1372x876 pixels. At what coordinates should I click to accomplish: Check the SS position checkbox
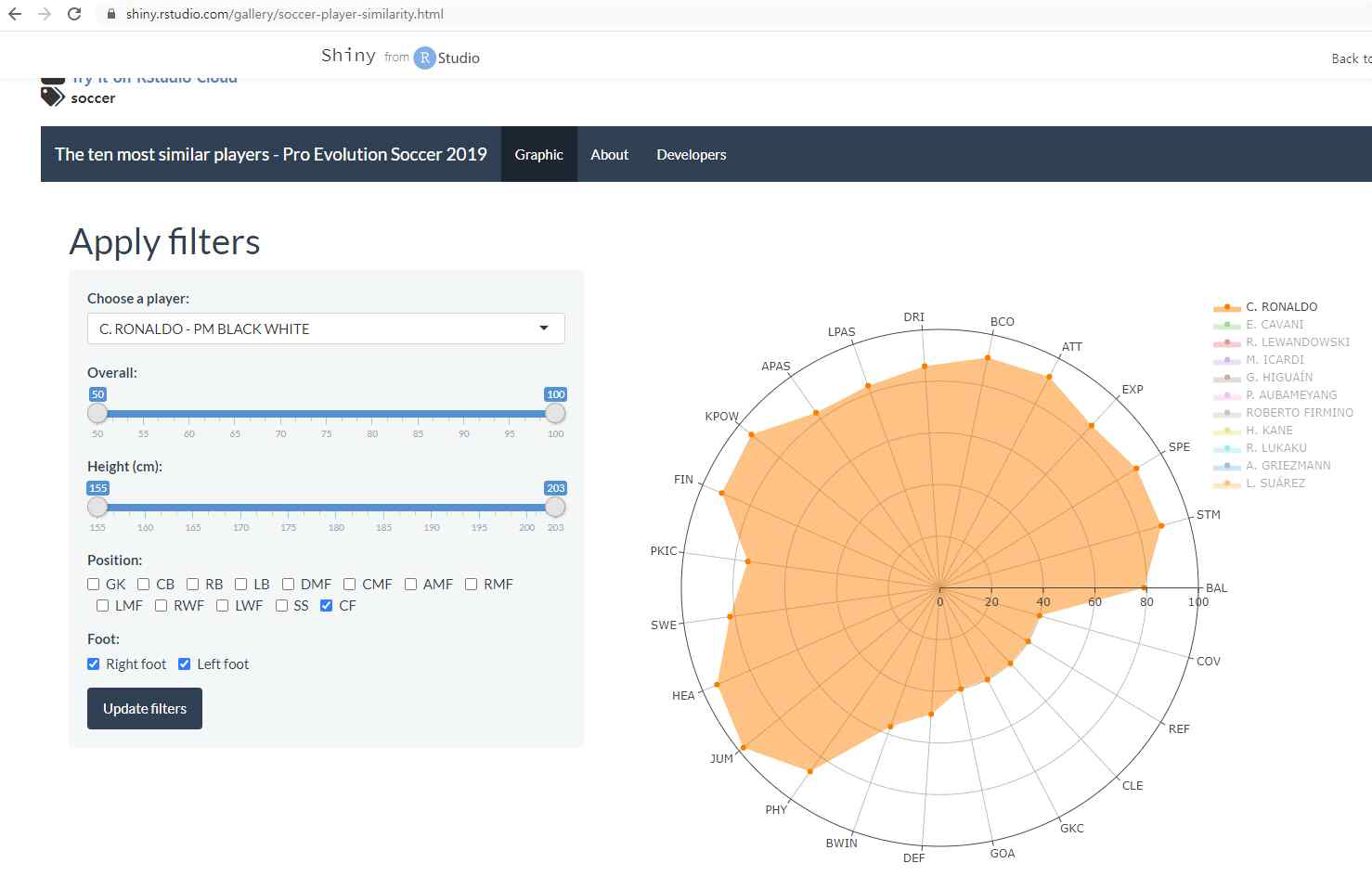click(x=281, y=605)
